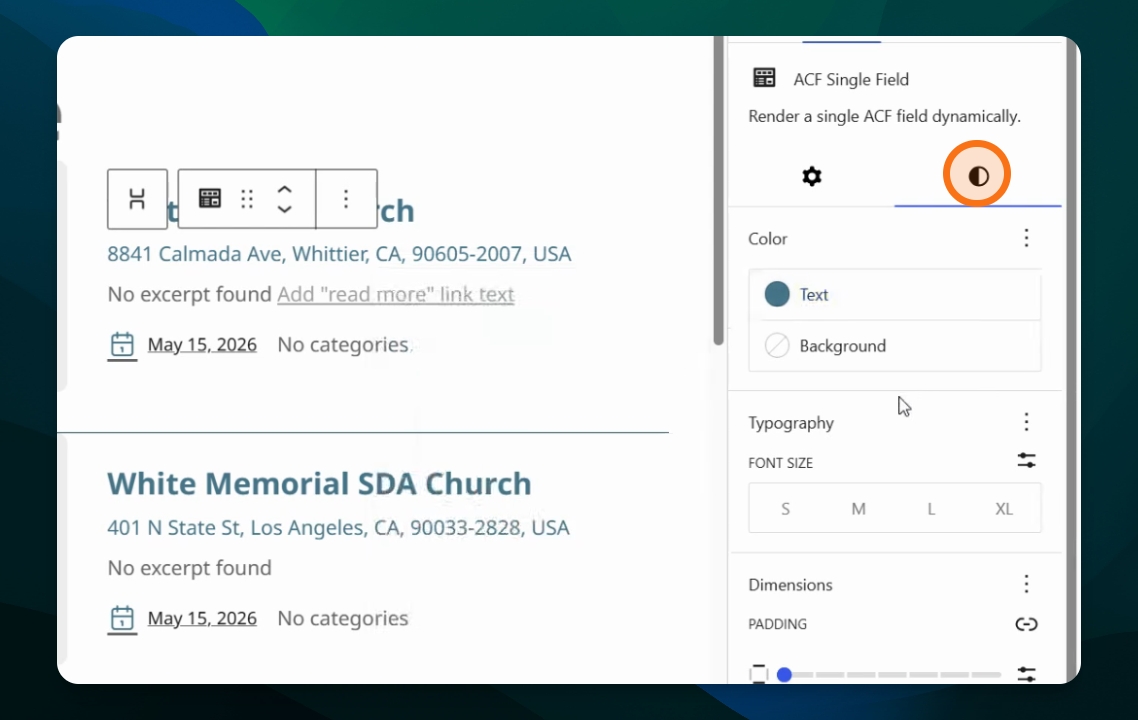
Task: Open Dimensions panel options menu
Action: tap(1026, 584)
